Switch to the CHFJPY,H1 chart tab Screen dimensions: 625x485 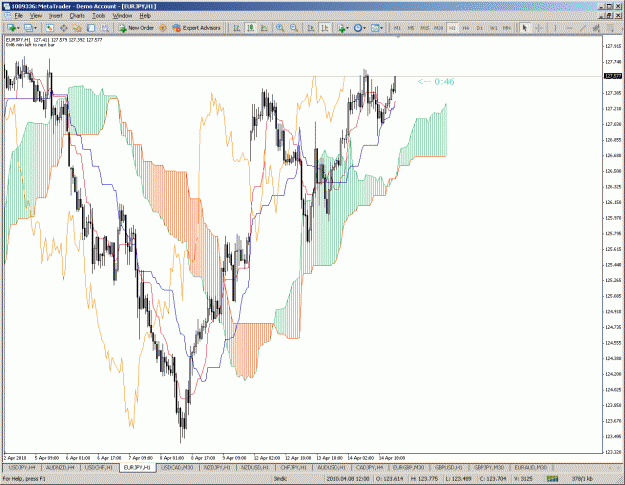293,467
